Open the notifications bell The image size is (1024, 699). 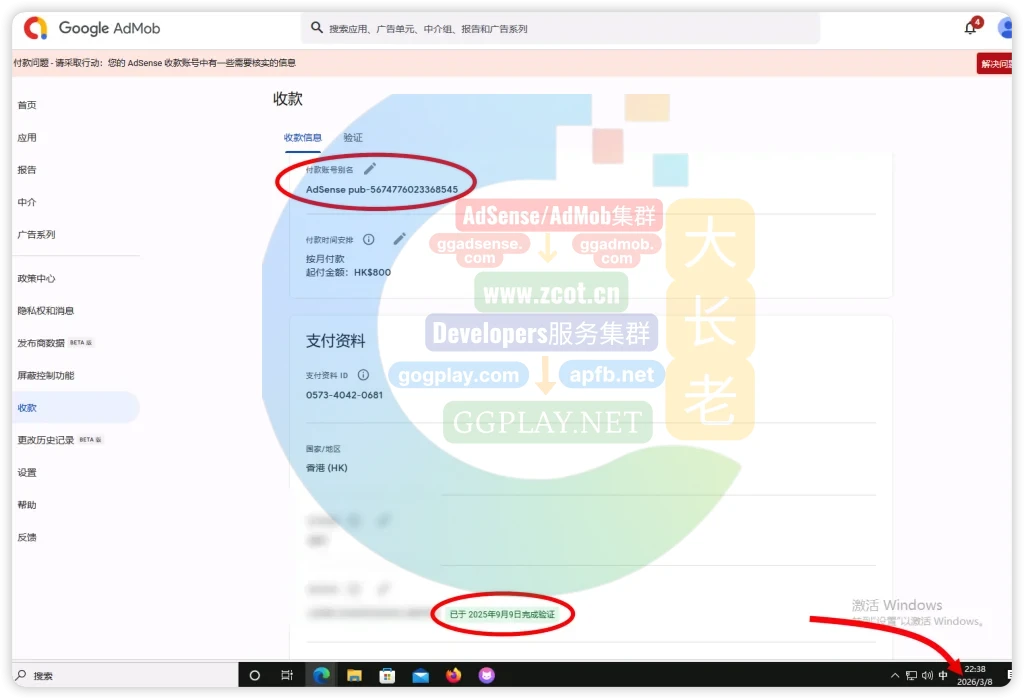970,28
